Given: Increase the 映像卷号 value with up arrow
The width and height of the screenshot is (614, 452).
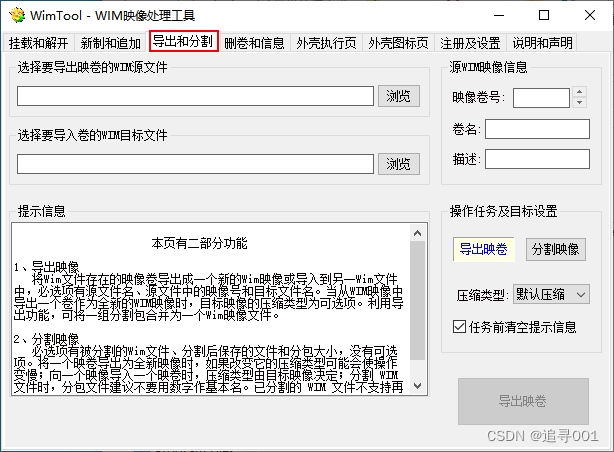Looking at the screenshot, I should coord(580,92).
